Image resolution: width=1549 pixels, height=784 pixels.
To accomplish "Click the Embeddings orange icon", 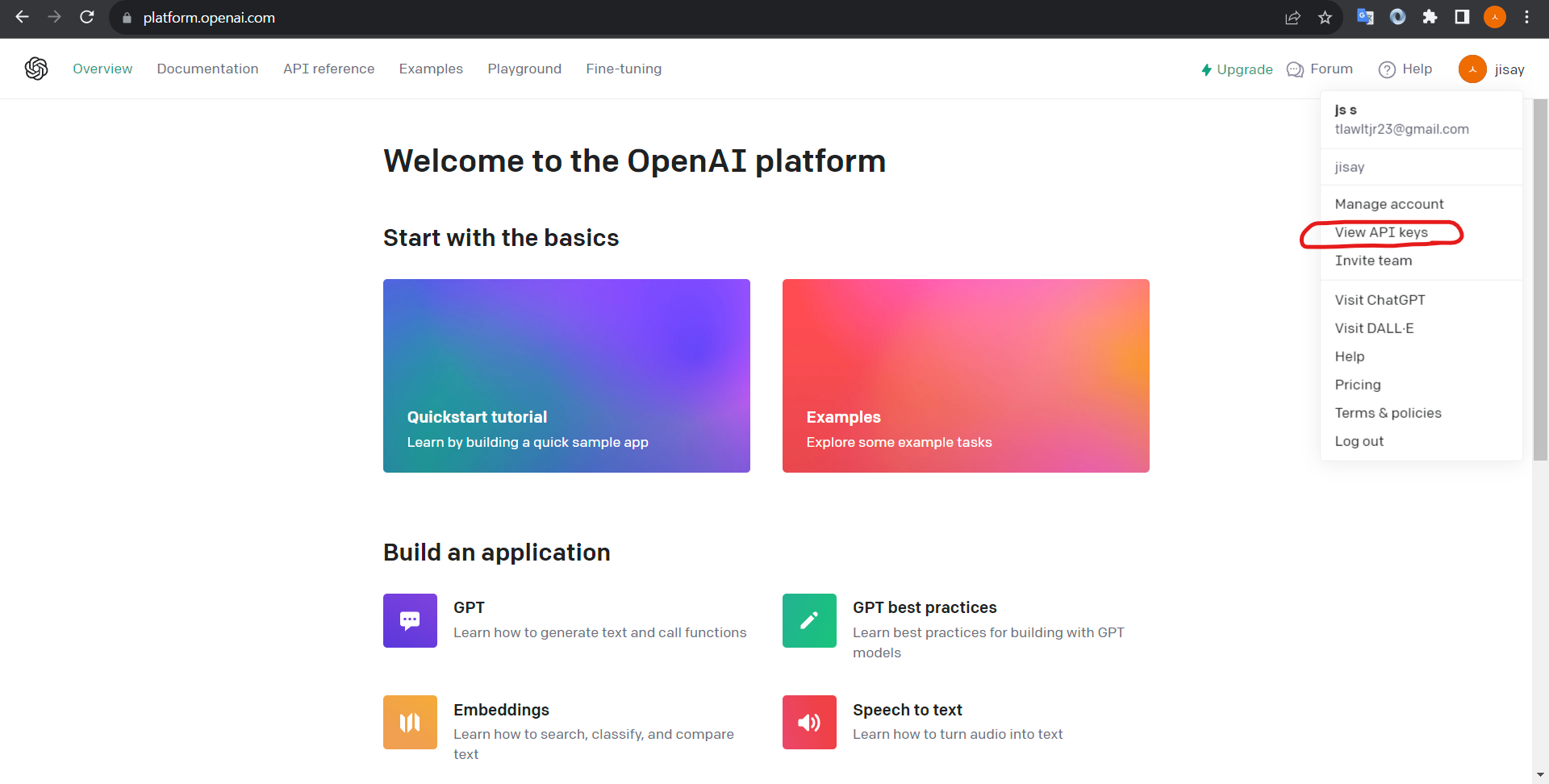I will 410,722.
